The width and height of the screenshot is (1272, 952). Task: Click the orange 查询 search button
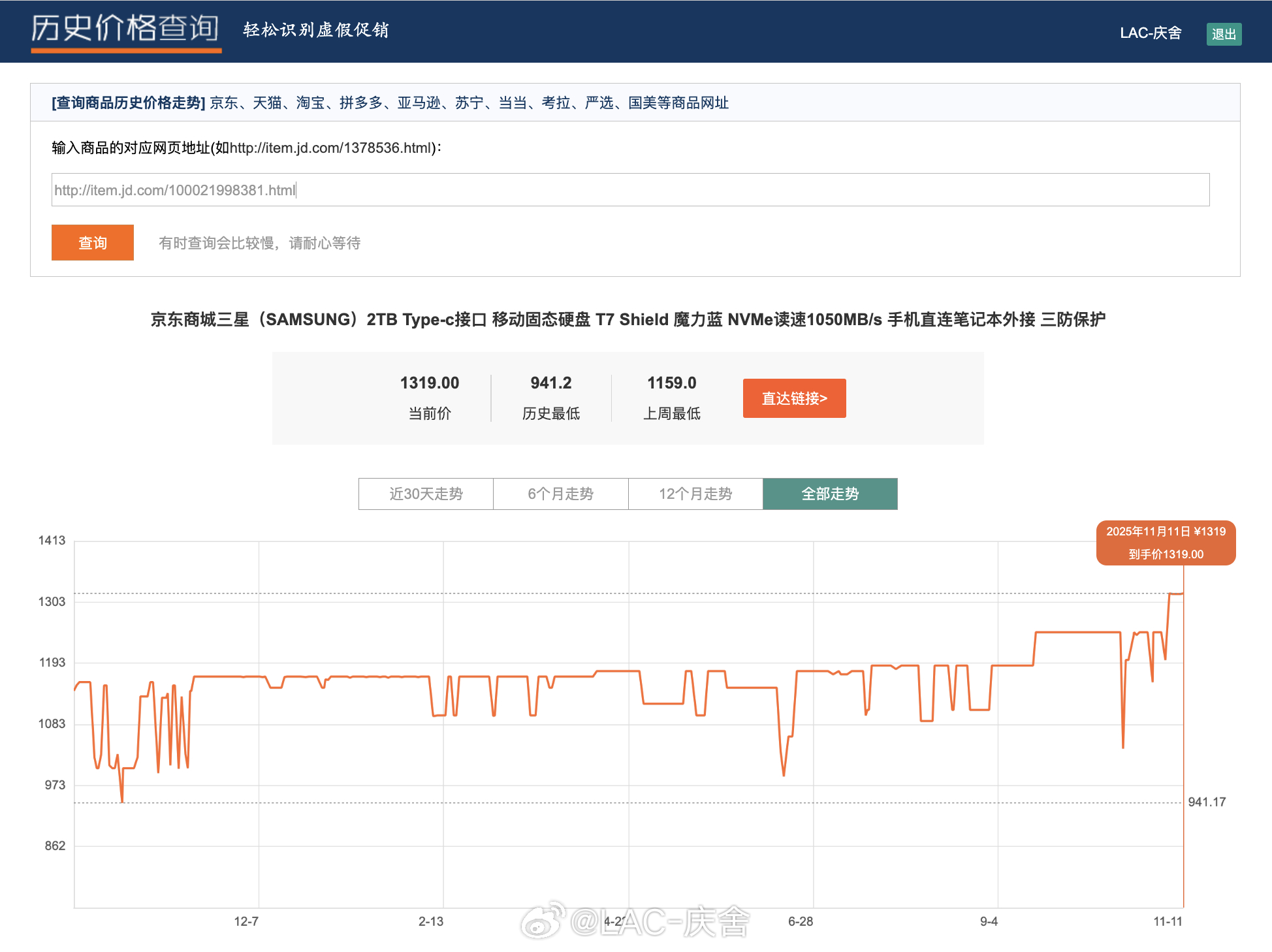92,242
